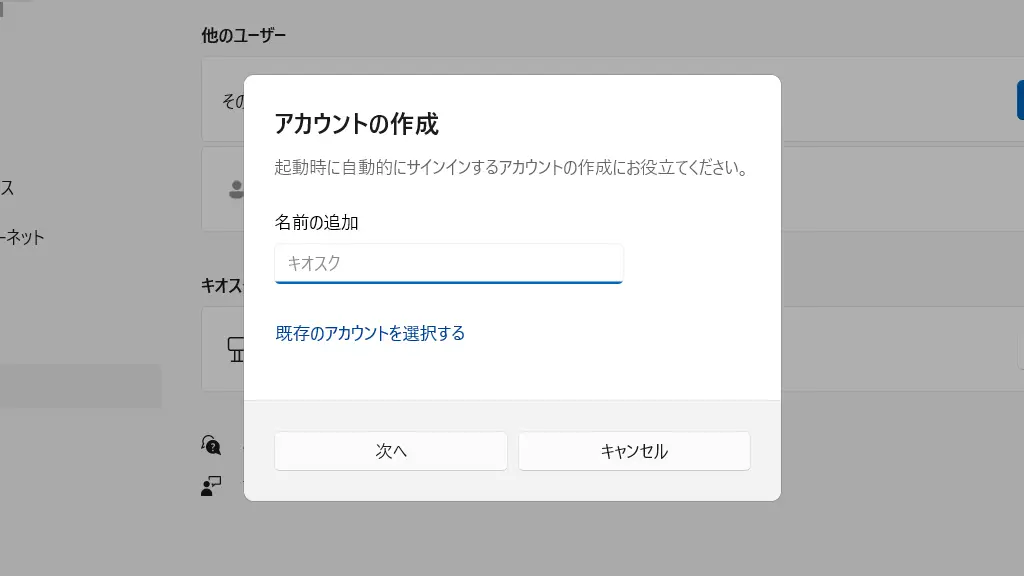This screenshot has height=576, width=1024.
Task: Click the user account card right of dialog
Action: (900, 189)
